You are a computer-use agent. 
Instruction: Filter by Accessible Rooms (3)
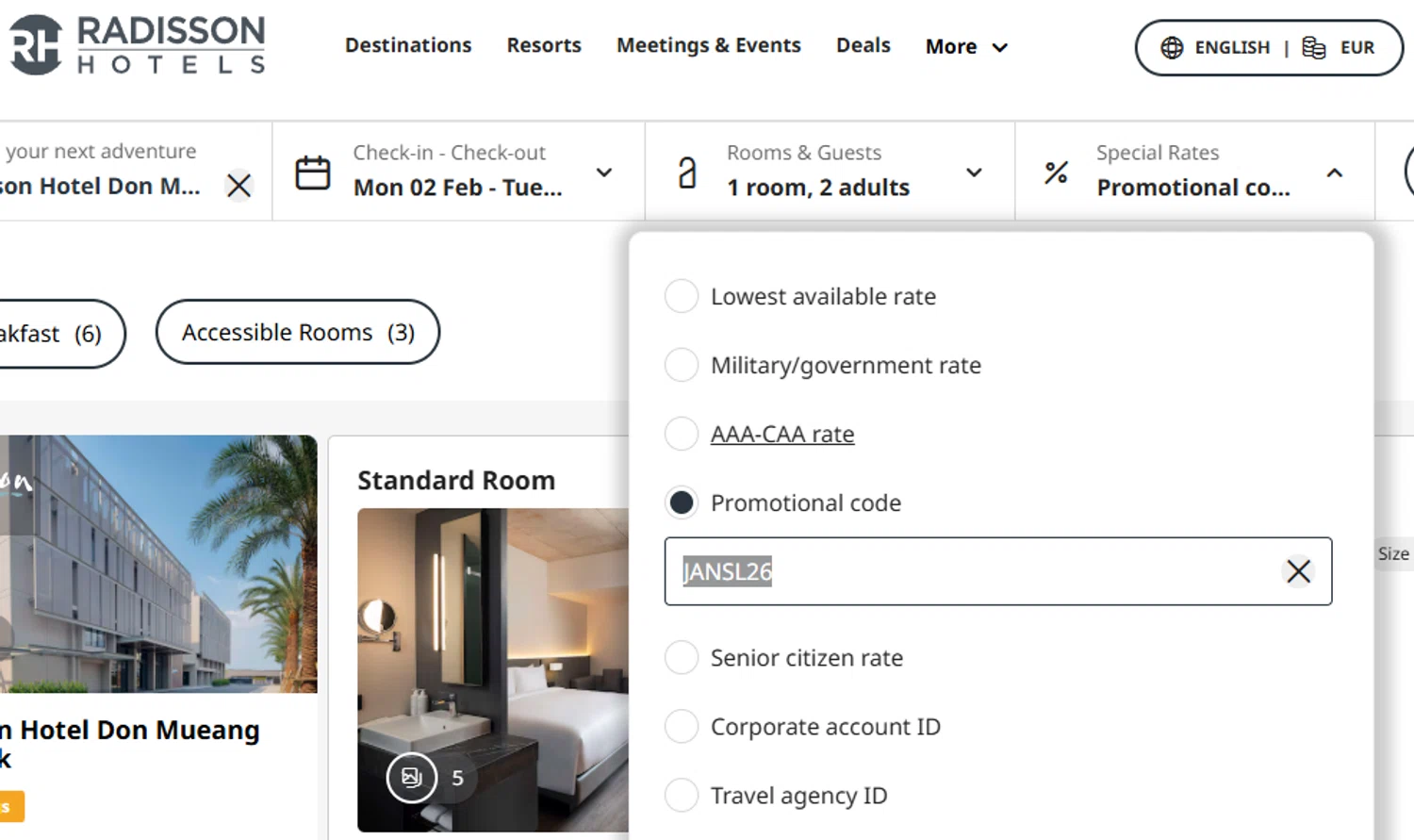tap(298, 332)
